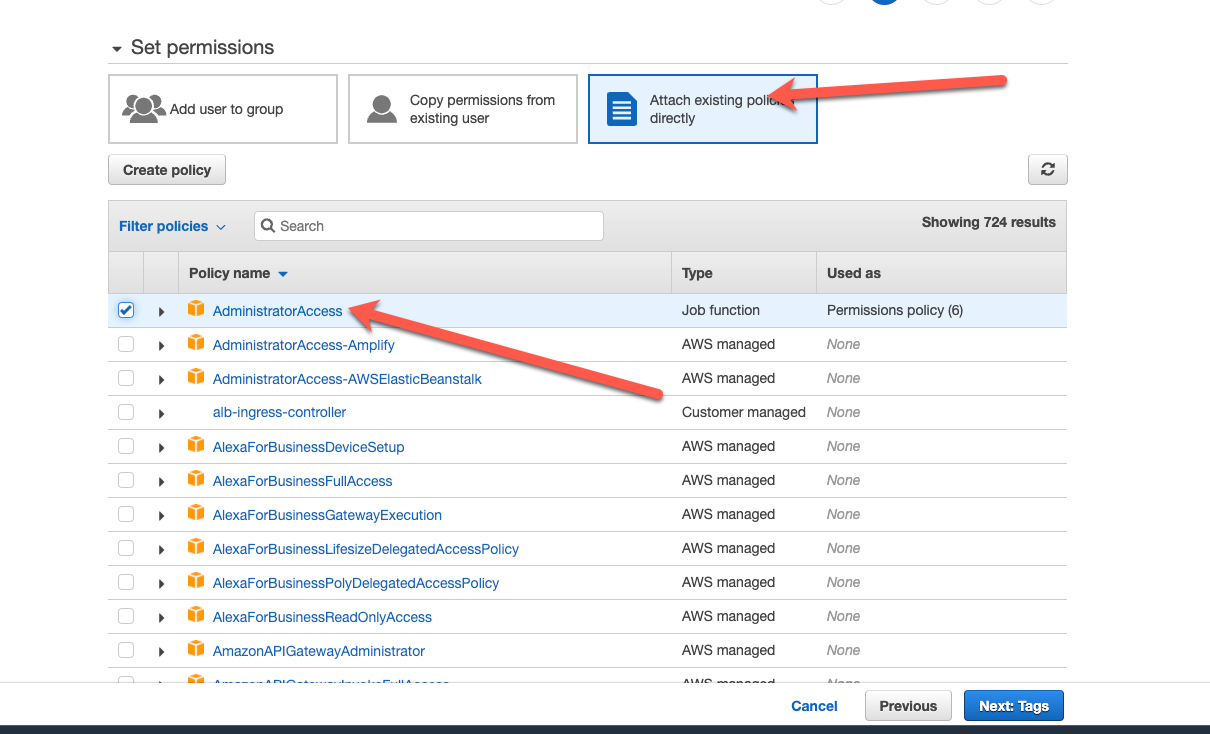Open the AlexaForBusinessReadOnlyAccess policy link
Viewport: 1210px width, 734px height.
point(323,617)
